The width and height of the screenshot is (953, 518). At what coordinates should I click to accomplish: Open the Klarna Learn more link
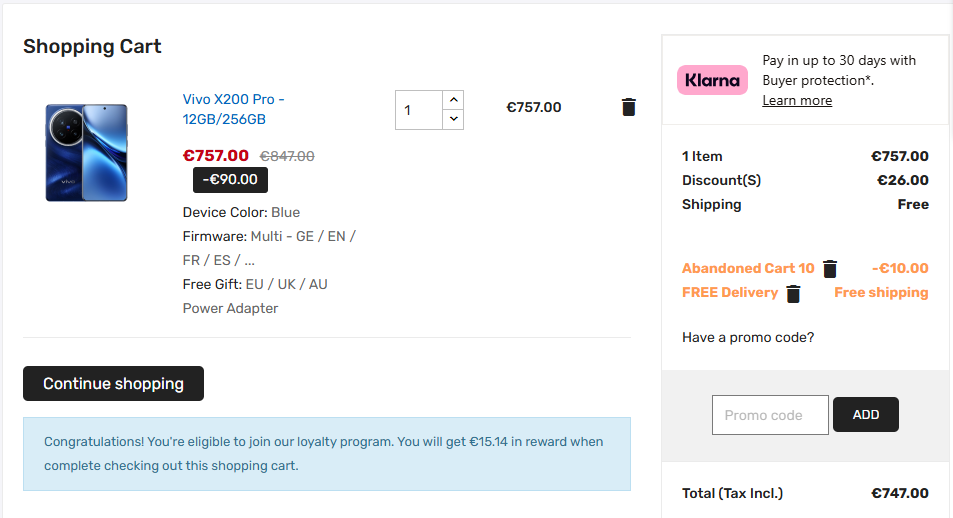(x=797, y=100)
